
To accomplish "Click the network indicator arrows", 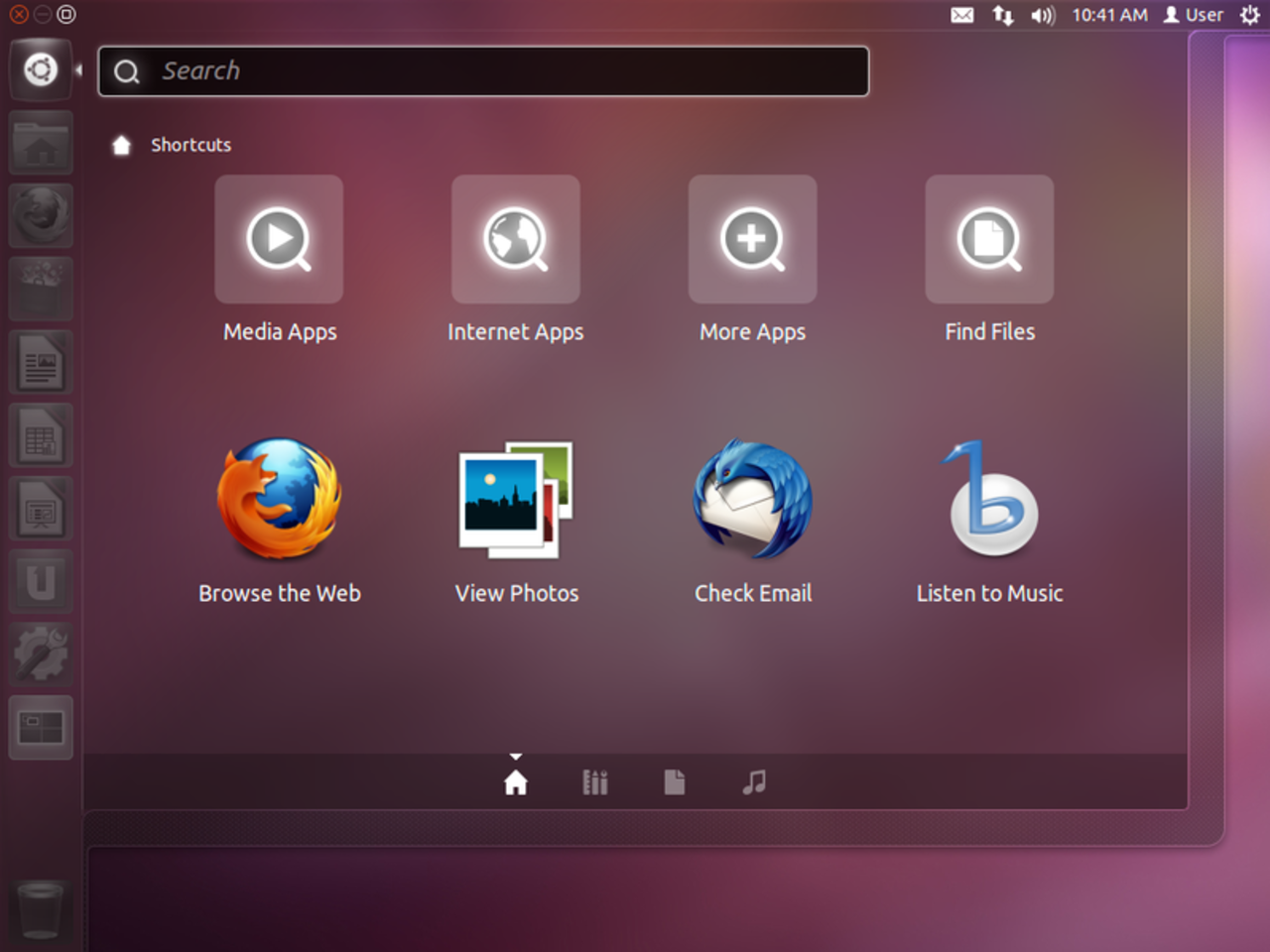I will (x=1002, y=14).
